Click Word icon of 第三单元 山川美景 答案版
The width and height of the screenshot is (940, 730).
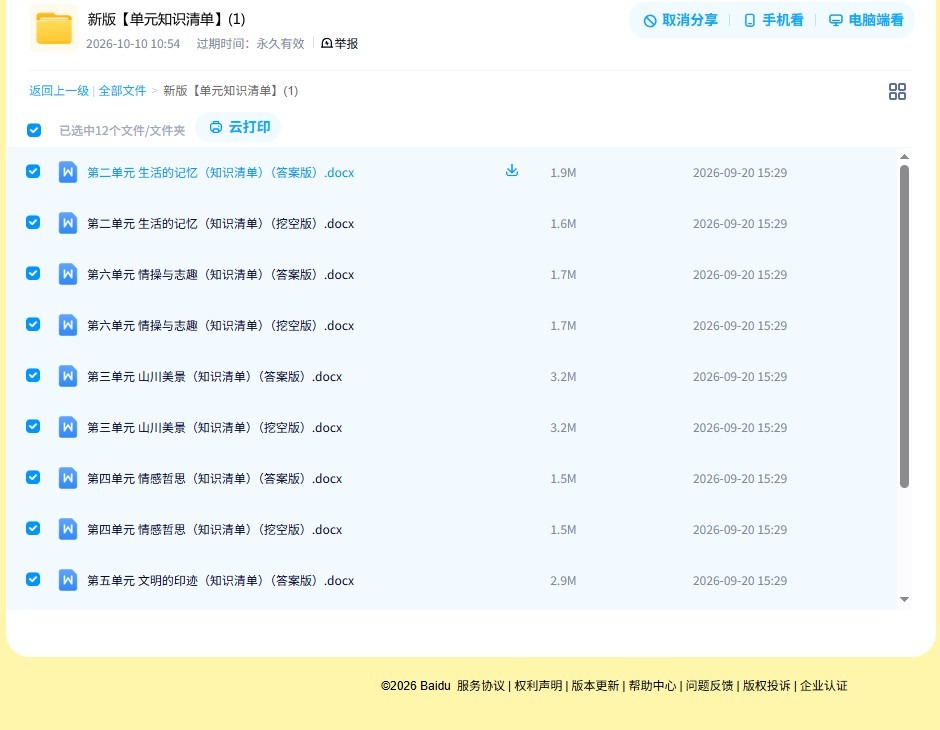tap(68, 376)
